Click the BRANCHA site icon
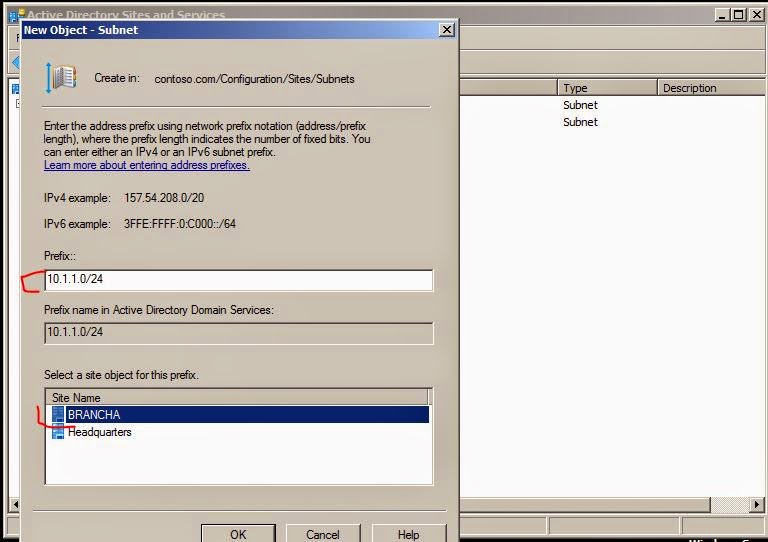The width and height of the screenshot is (768, 542). click(x=58, y=415)
